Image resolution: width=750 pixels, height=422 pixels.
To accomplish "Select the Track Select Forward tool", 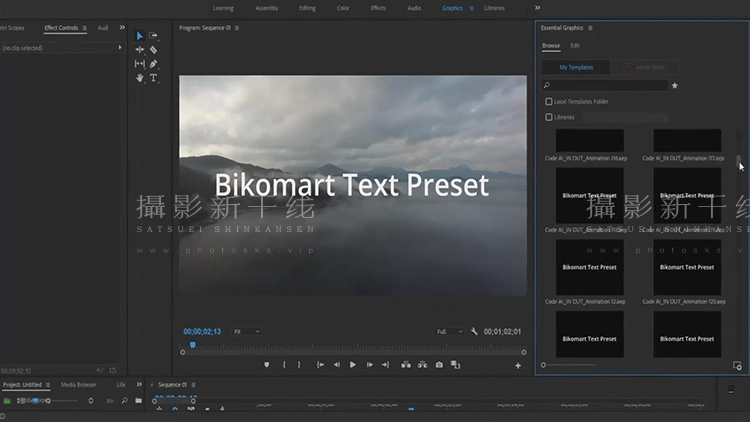I will pos(153,35).
